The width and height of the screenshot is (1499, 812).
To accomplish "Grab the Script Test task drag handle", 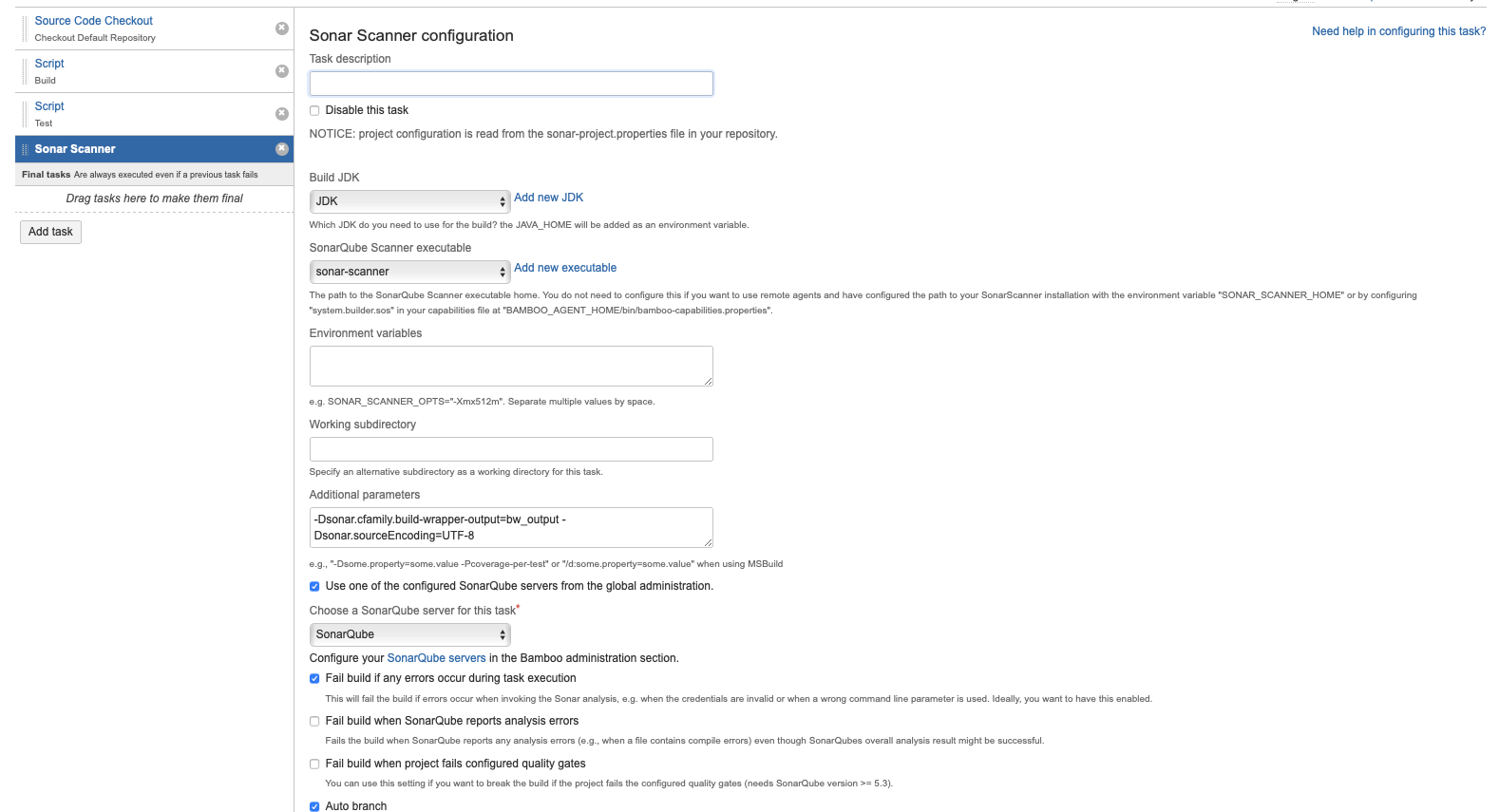I will [25, 114].
